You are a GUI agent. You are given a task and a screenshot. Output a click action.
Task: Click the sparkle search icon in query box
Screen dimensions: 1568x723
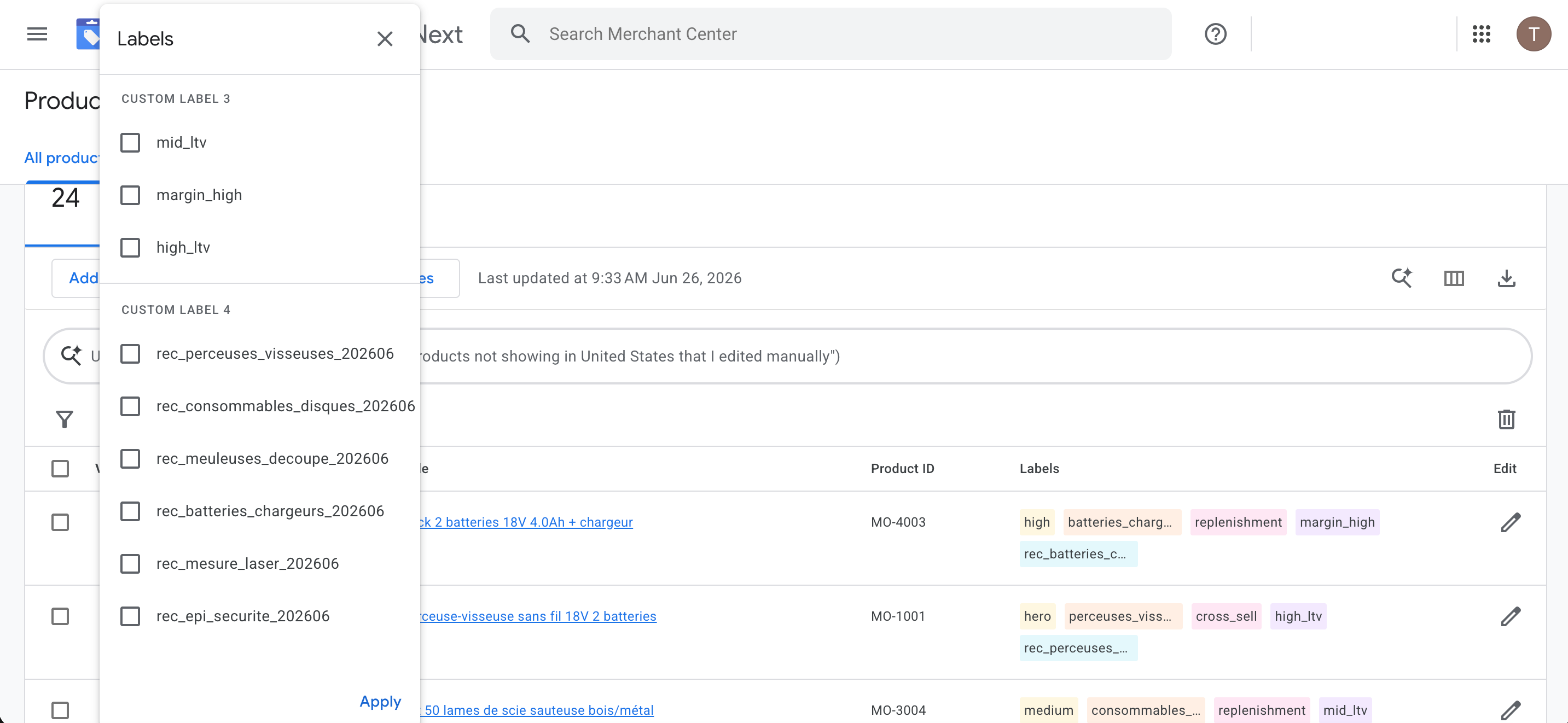click(x=71, y=355)
